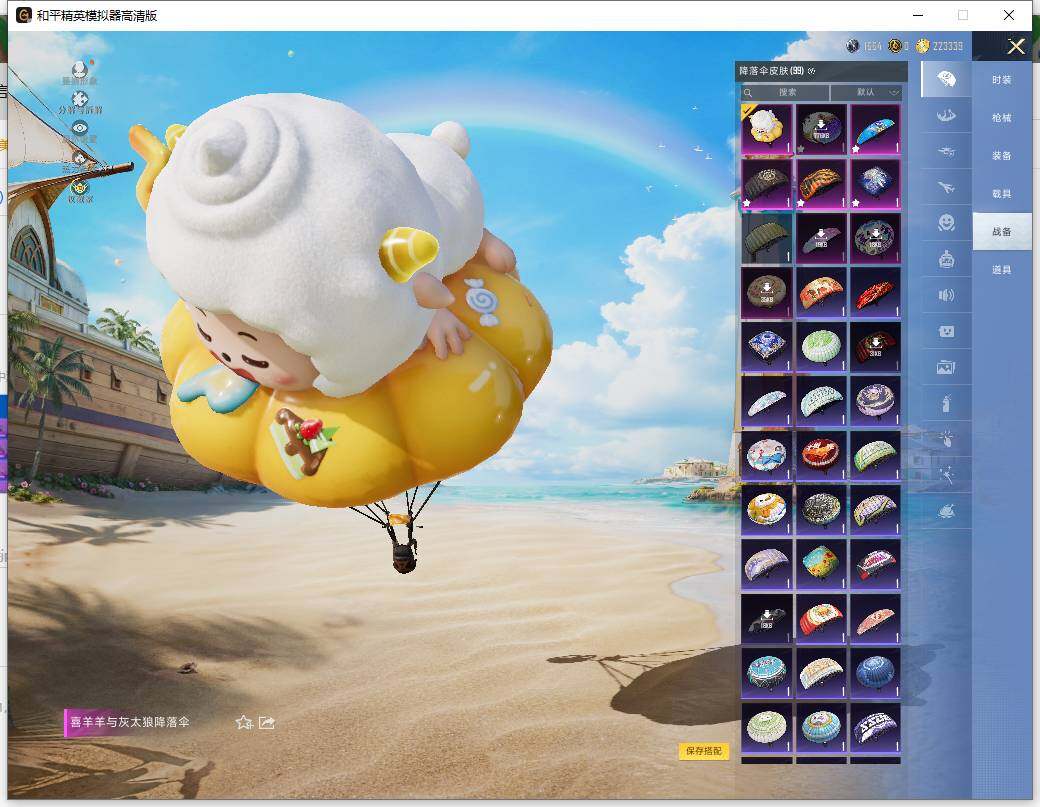Open the smiley emote category icon
Image resolution: width=1040 pixels, height=807 pixels.
pyautogui.click(x=946, y=223)
